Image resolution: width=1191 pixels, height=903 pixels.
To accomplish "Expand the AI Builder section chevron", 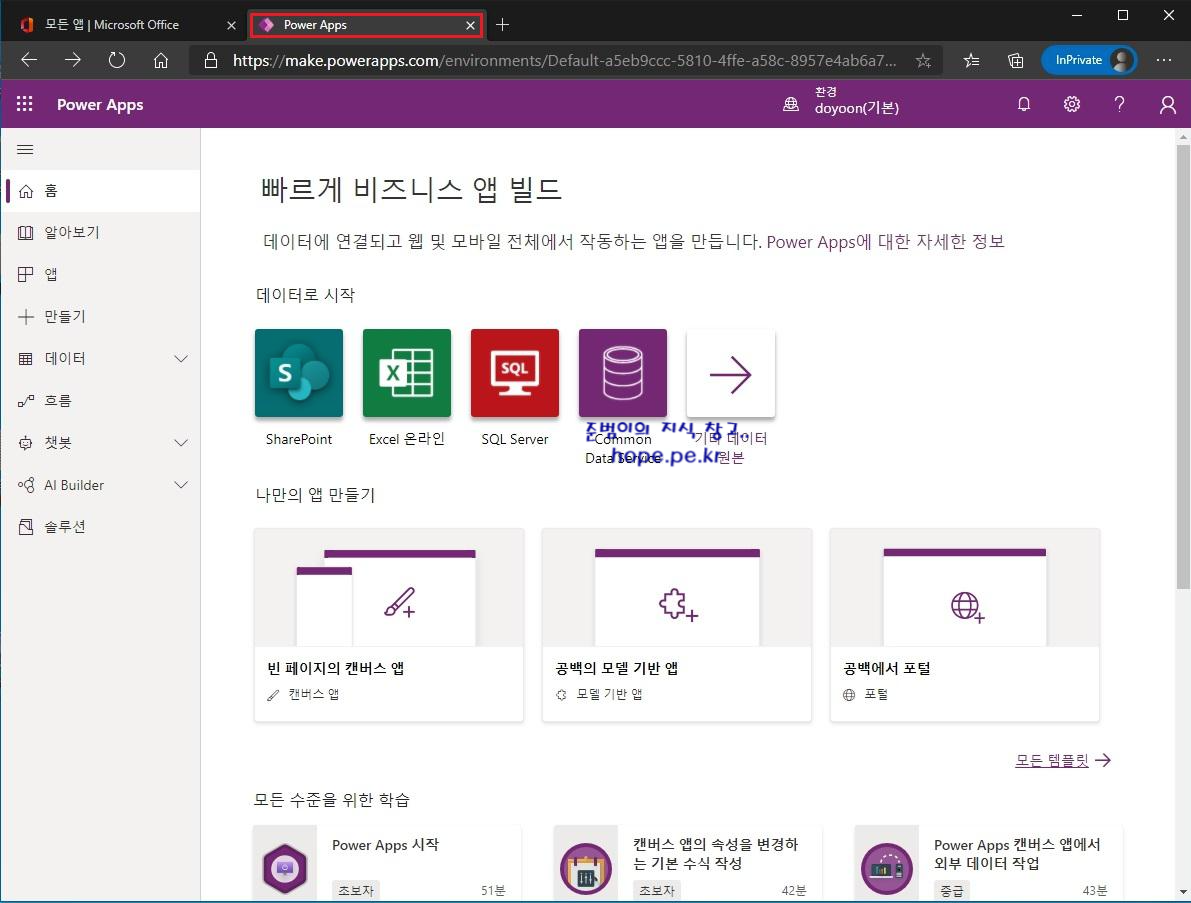I will pos(181,485).
